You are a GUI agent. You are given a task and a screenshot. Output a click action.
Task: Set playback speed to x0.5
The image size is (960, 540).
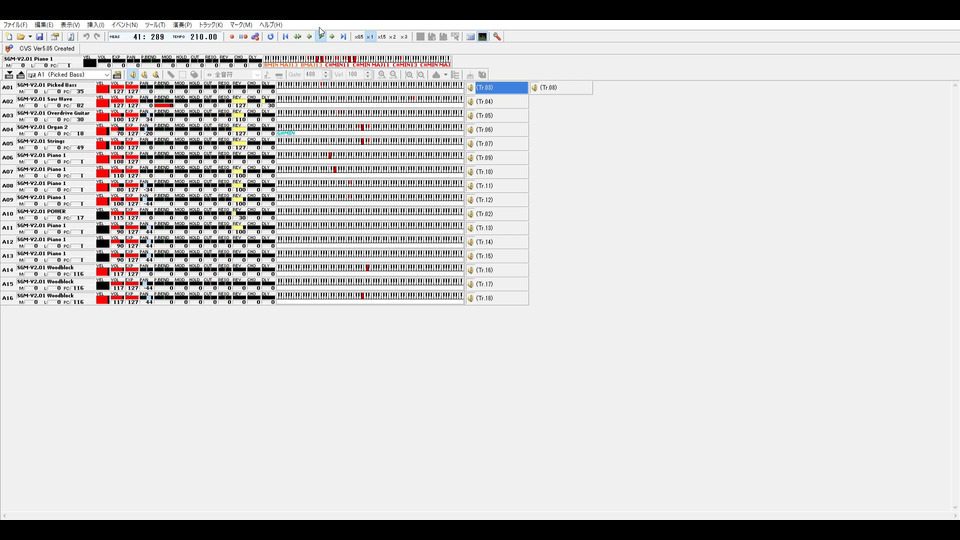pyautogui.click(x=359, y=37)
